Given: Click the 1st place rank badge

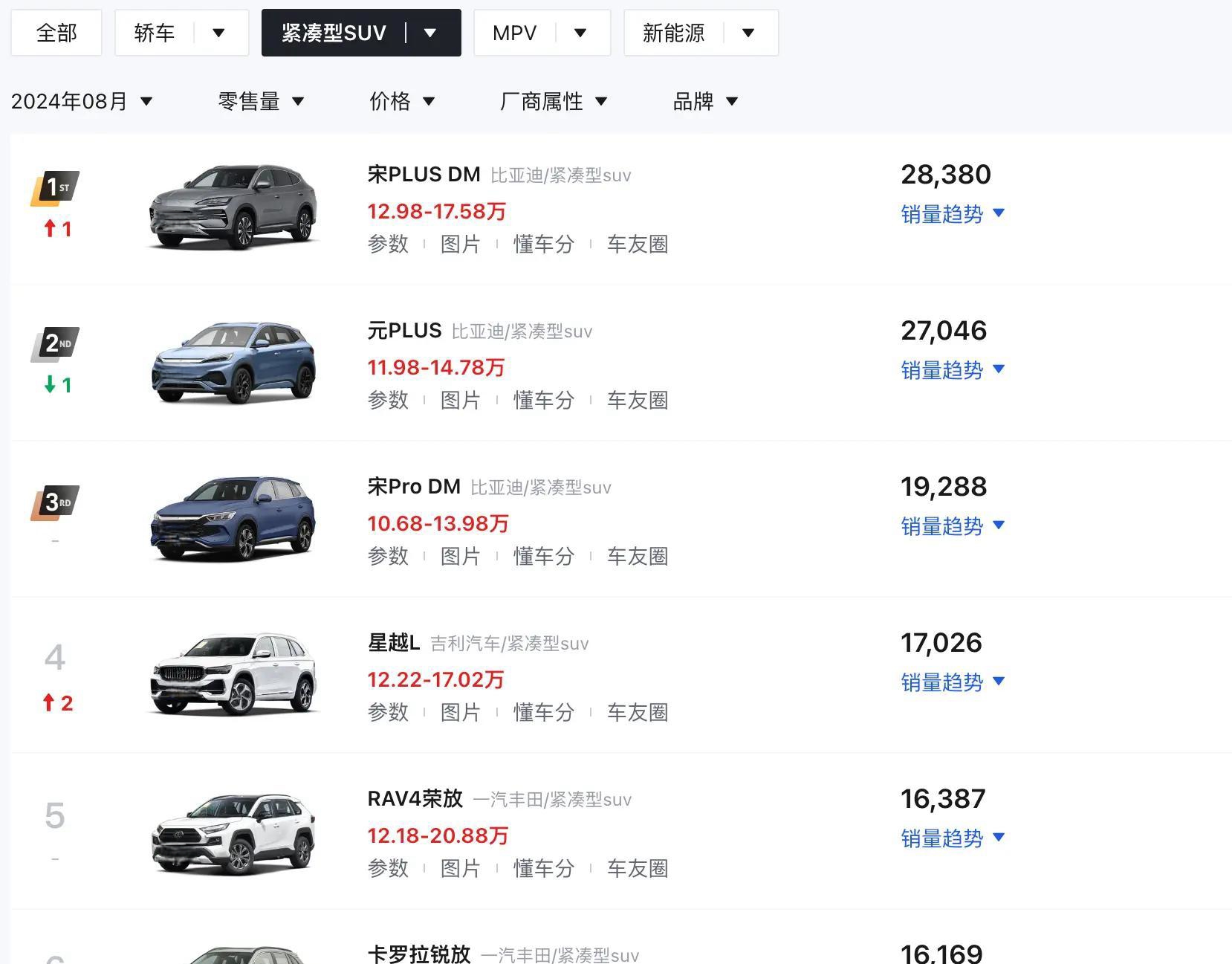Looking at the screenshot, I should click(55, 187).
